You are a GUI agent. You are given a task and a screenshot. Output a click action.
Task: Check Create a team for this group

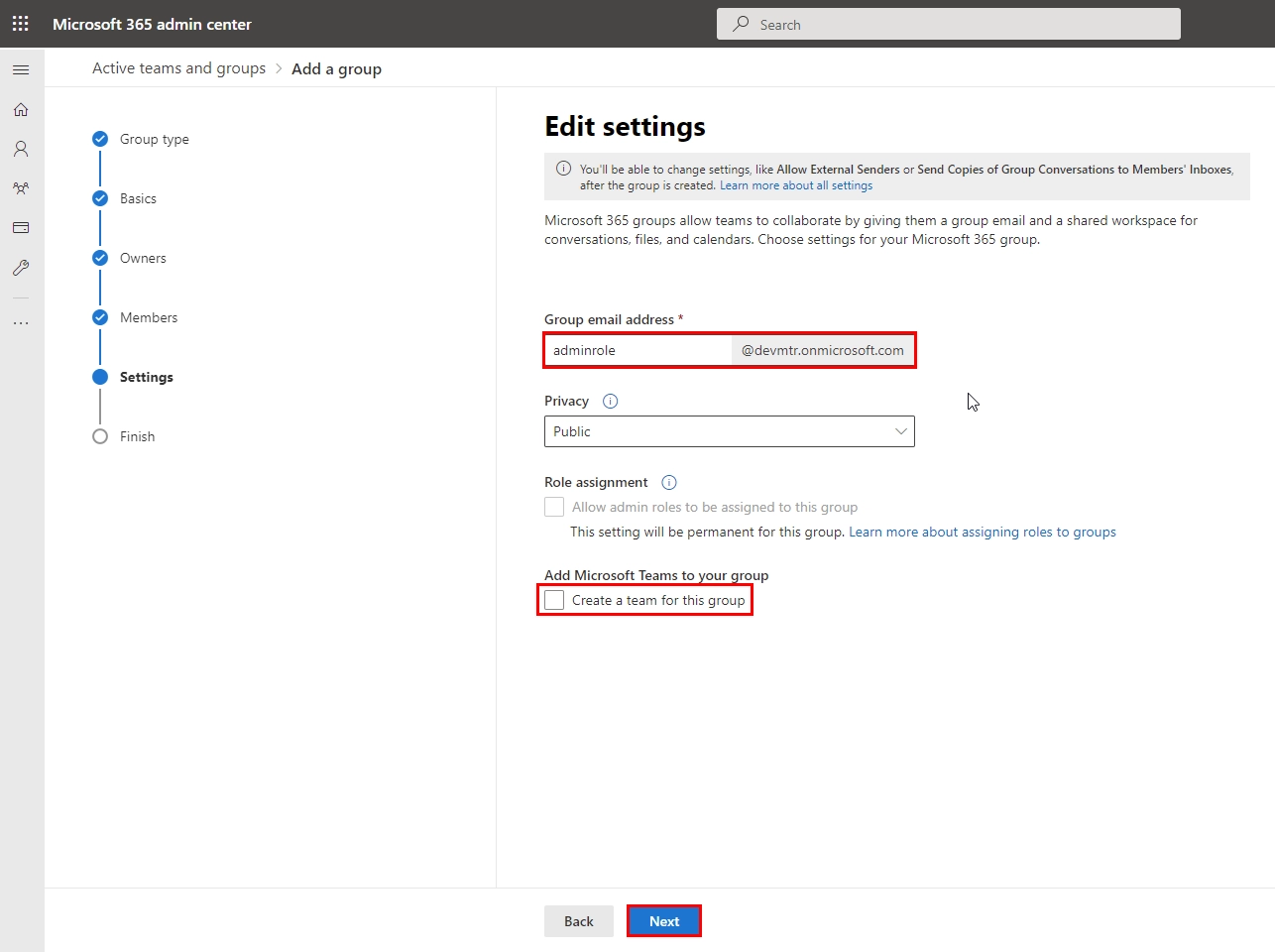click(554, 600)
